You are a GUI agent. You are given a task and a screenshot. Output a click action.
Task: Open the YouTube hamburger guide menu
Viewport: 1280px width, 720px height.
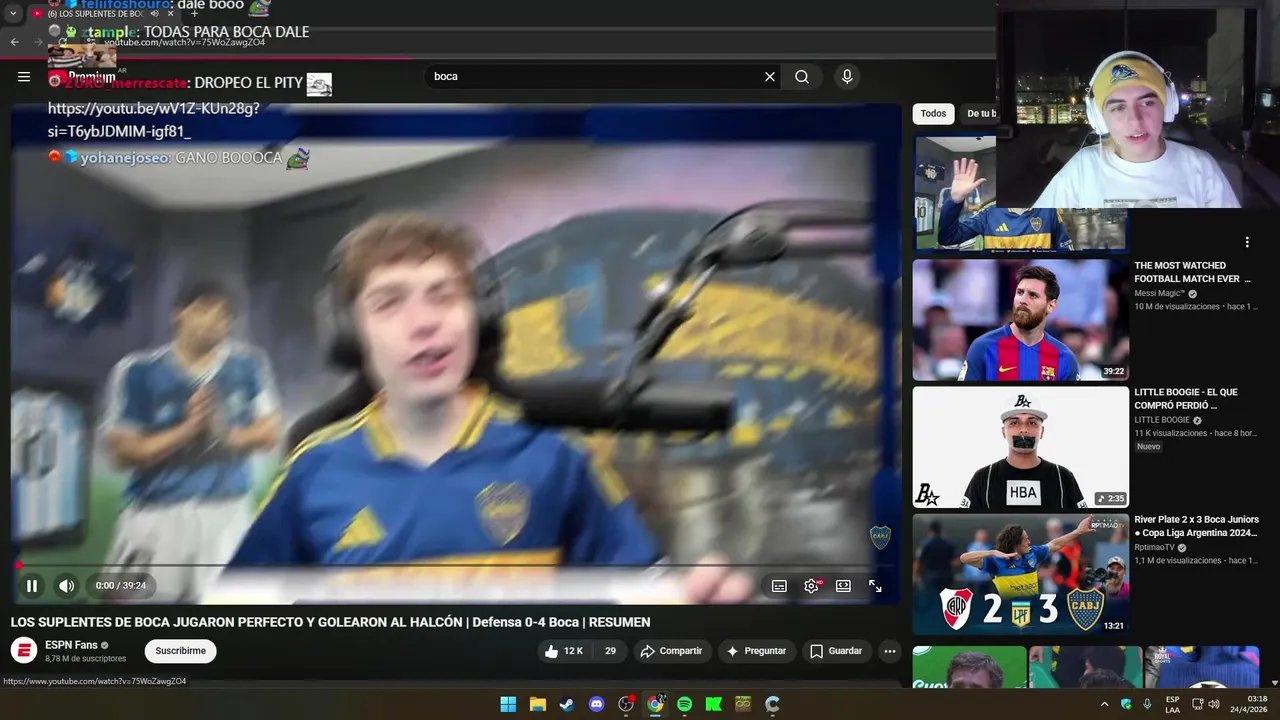point(24,76)
